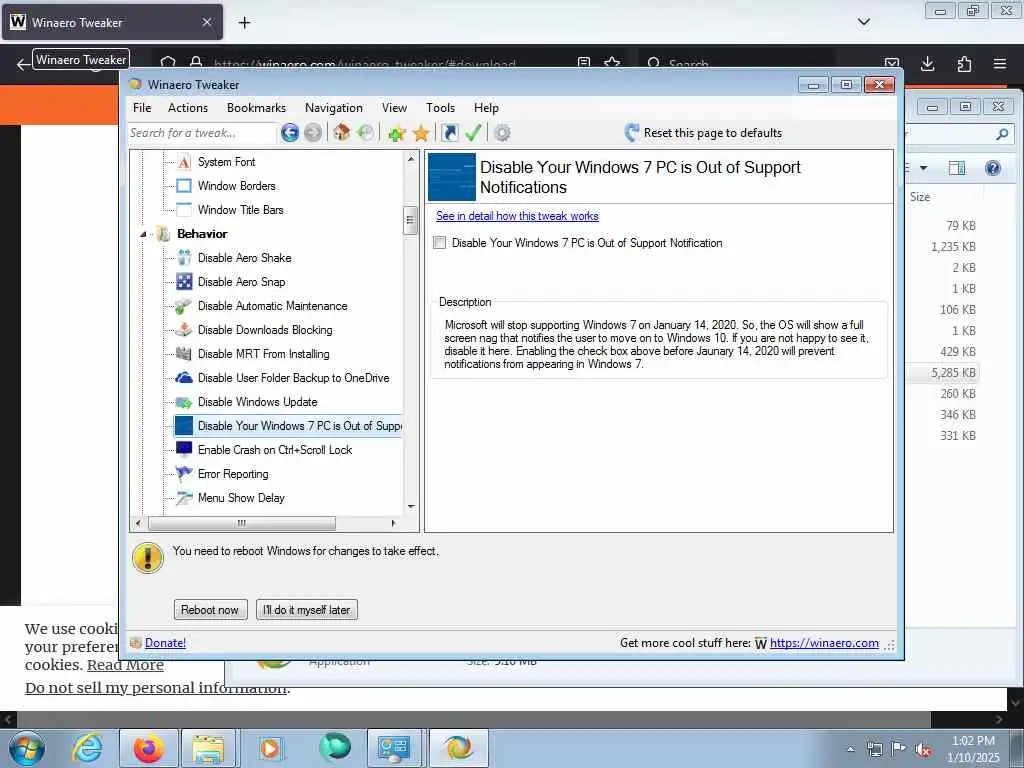This screenshot has width=1024, height=768.
Task: Click the OneDrive cloud icon in tree
Action: 184,377
